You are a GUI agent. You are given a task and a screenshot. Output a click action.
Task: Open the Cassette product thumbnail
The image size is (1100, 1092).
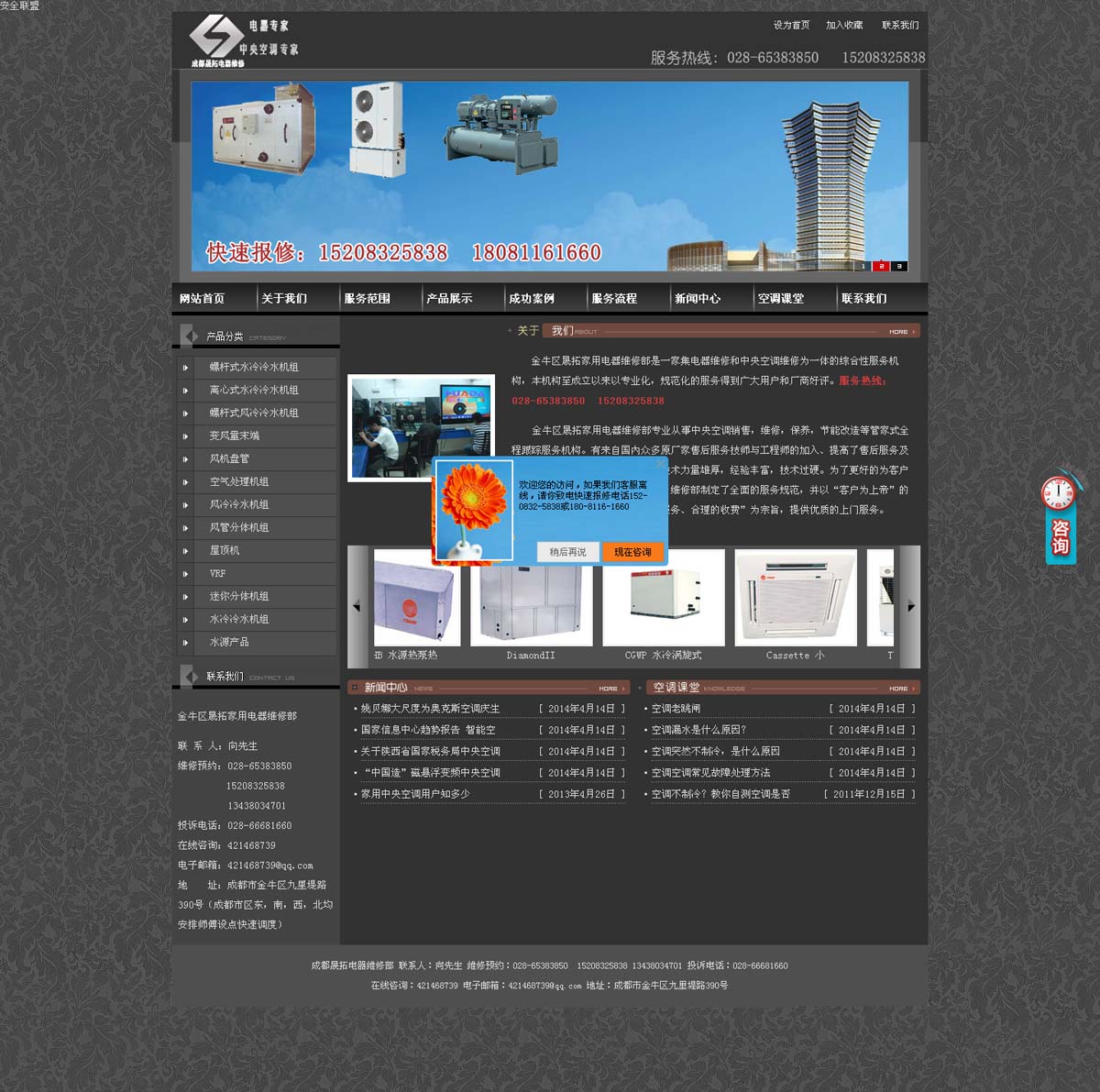point(796,599)
